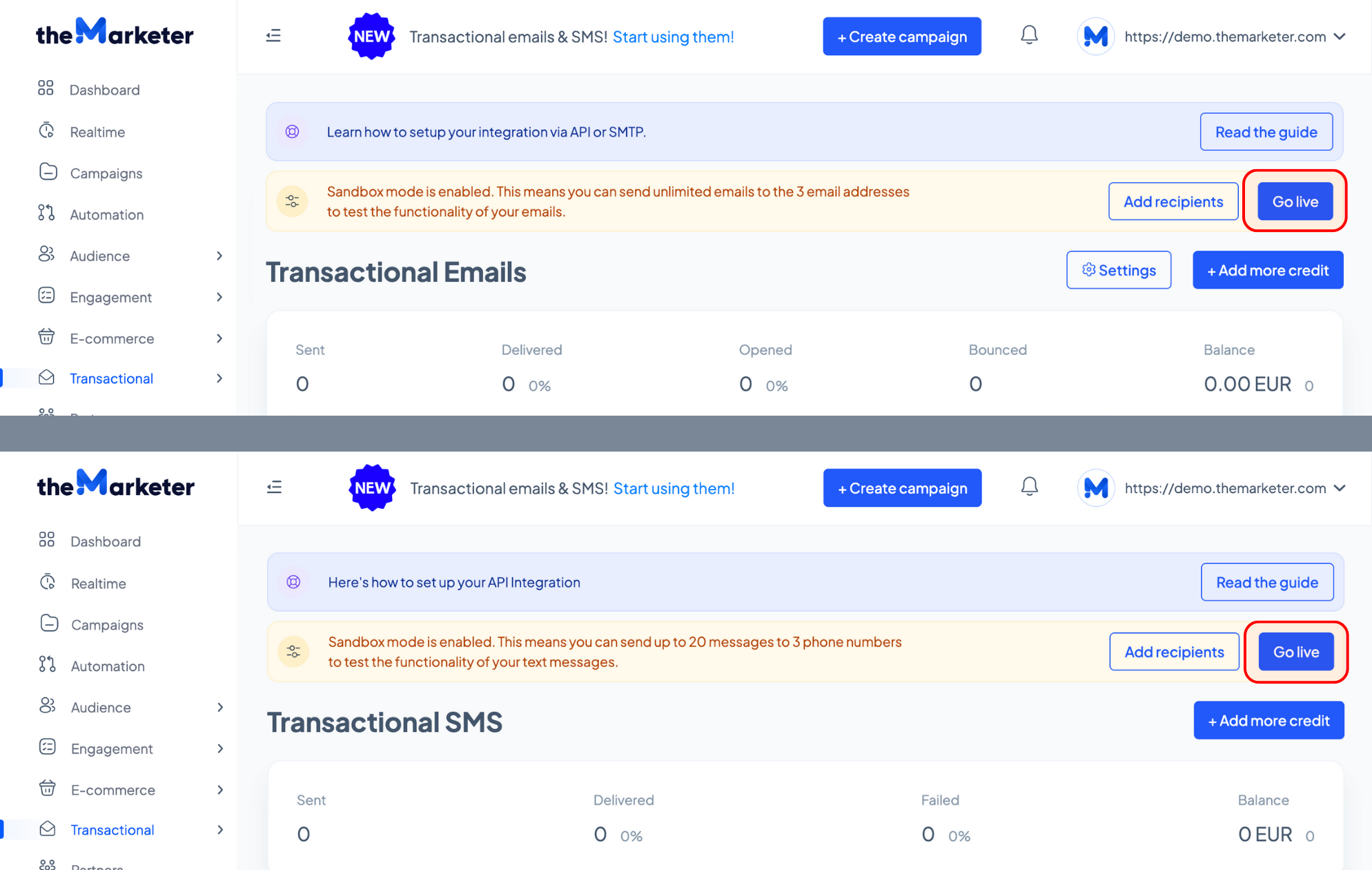This screenshot has width=1372, height=870.
Task: Collapse sidebar using top hamburger menu icon
Action: 273,36
